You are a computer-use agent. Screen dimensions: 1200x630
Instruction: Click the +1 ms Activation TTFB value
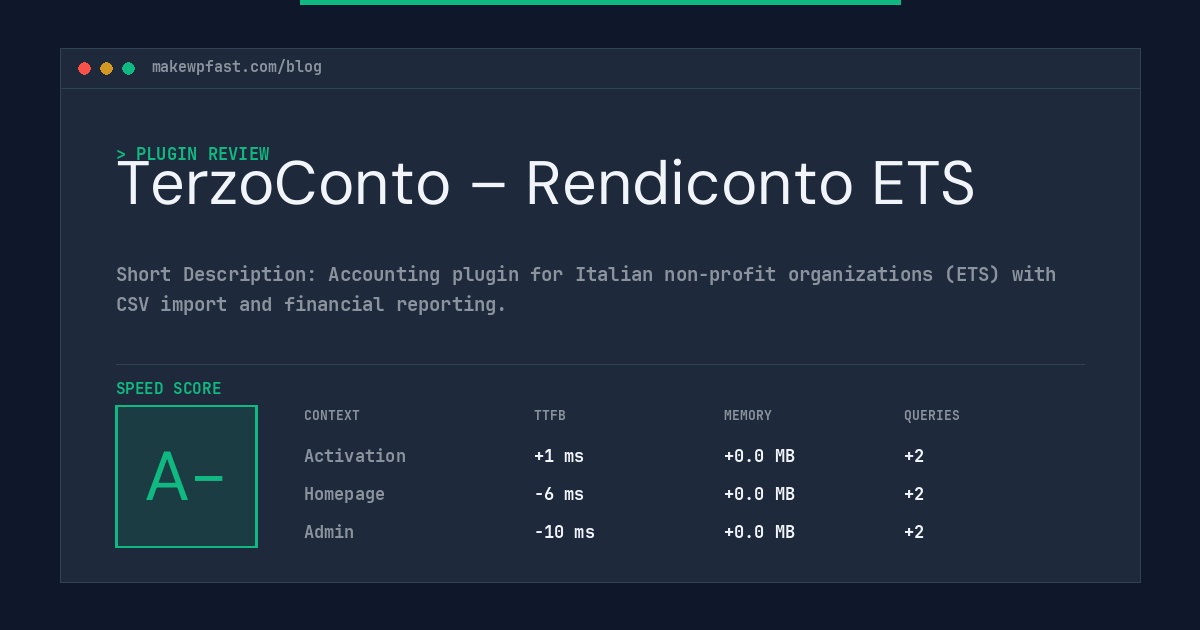point(559,456)
